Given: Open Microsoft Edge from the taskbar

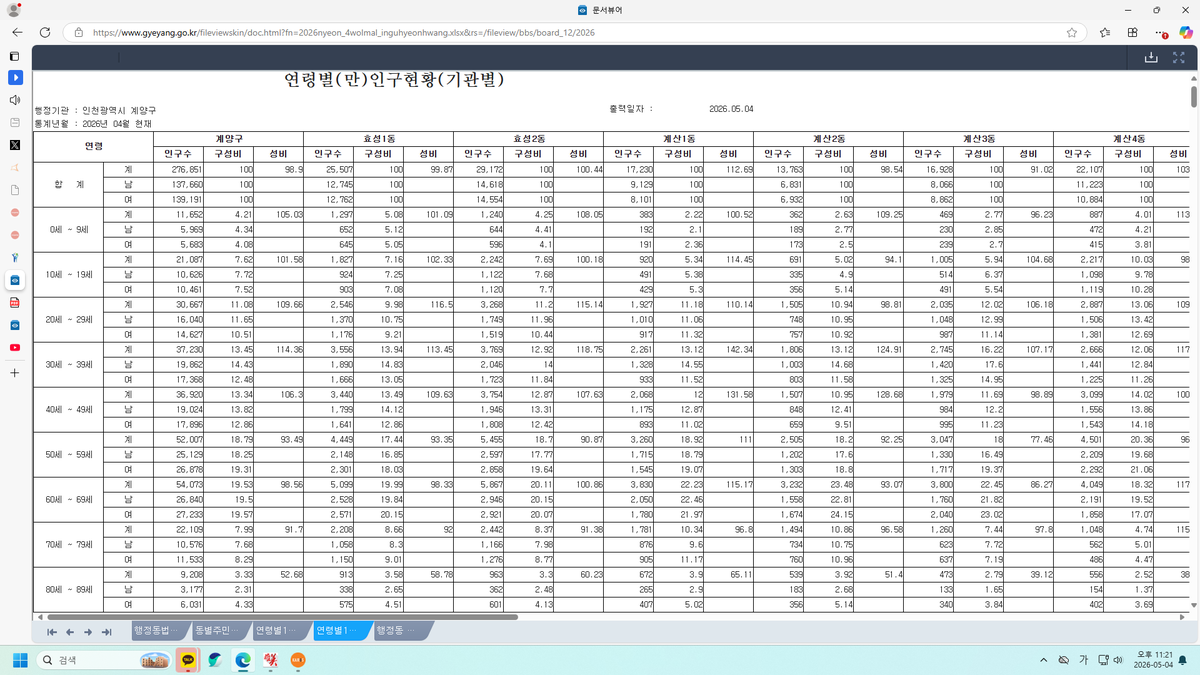Looking at the screenshot, I should click(x=242, y=660).
